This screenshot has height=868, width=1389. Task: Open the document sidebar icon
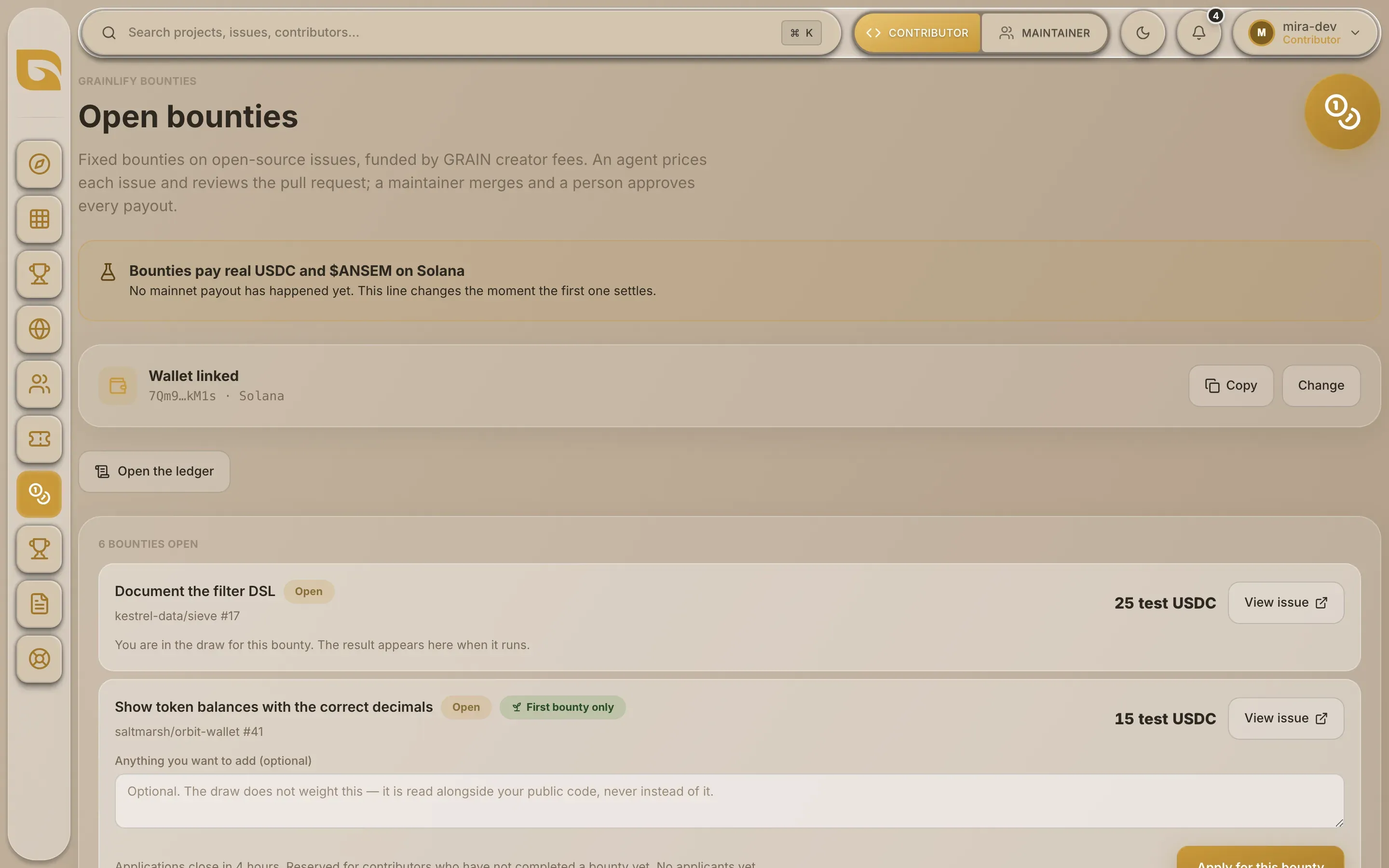(39, 604)
